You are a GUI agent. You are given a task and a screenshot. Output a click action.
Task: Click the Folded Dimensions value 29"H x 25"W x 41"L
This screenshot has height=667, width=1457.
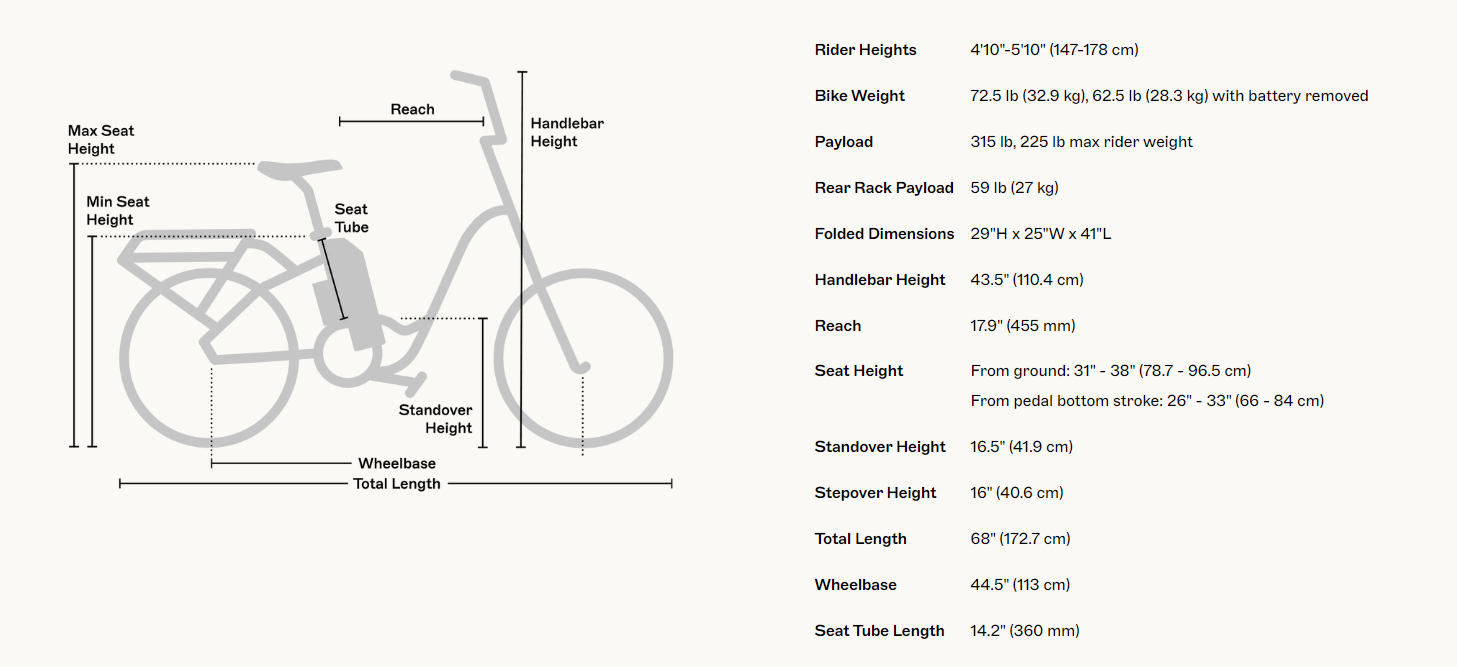(1041, 234)
